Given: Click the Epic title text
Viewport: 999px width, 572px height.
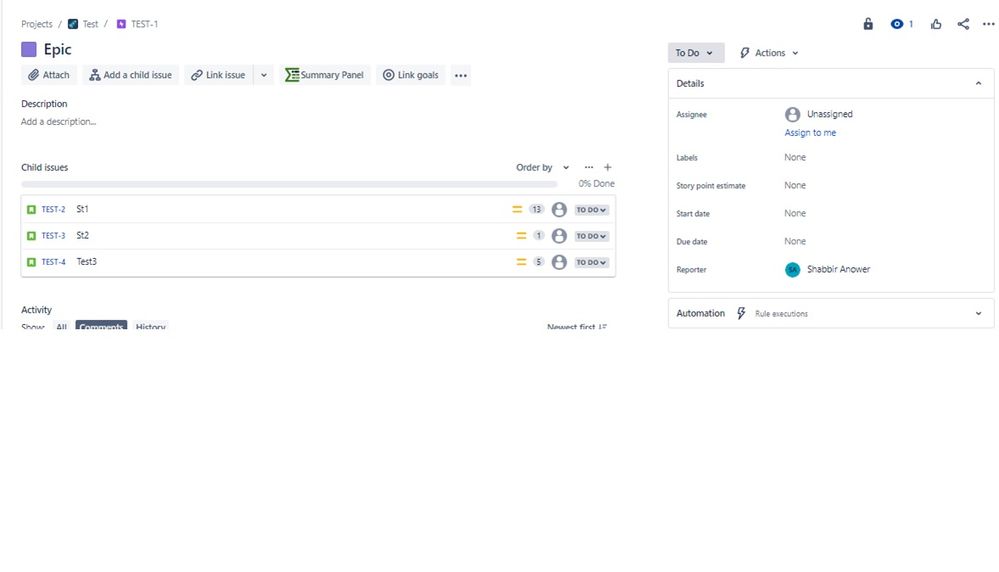Looking at the screenshot, I should click(x=57, y=49).
